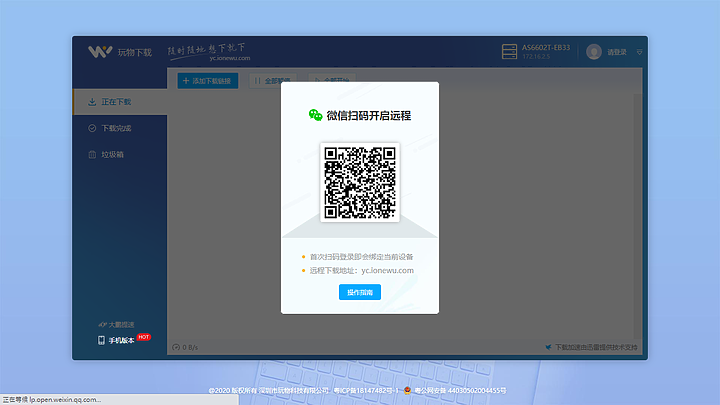The height and width of the screenshot is (405, 720).
Task: Click the 添加下载链接 button
Action: pyautogui.click(x=208, y=81)
